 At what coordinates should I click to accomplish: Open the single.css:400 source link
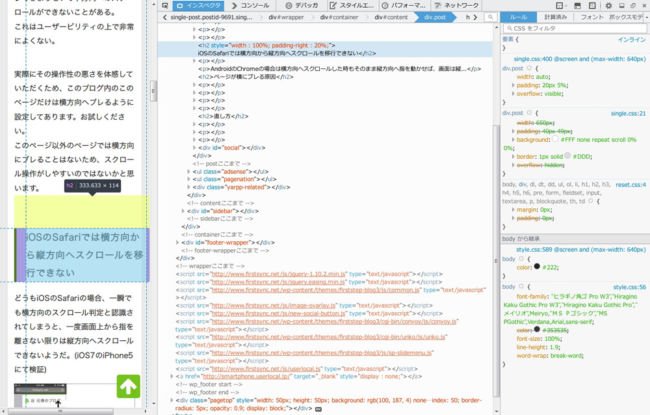coord(580,59)
